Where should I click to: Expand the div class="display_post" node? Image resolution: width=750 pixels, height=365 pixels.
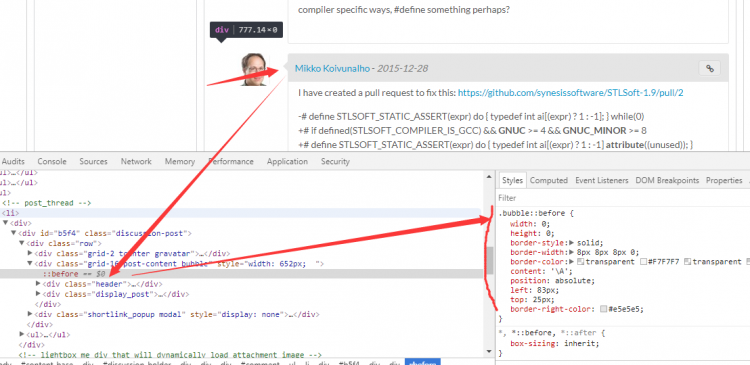click(x=38, y=294)
